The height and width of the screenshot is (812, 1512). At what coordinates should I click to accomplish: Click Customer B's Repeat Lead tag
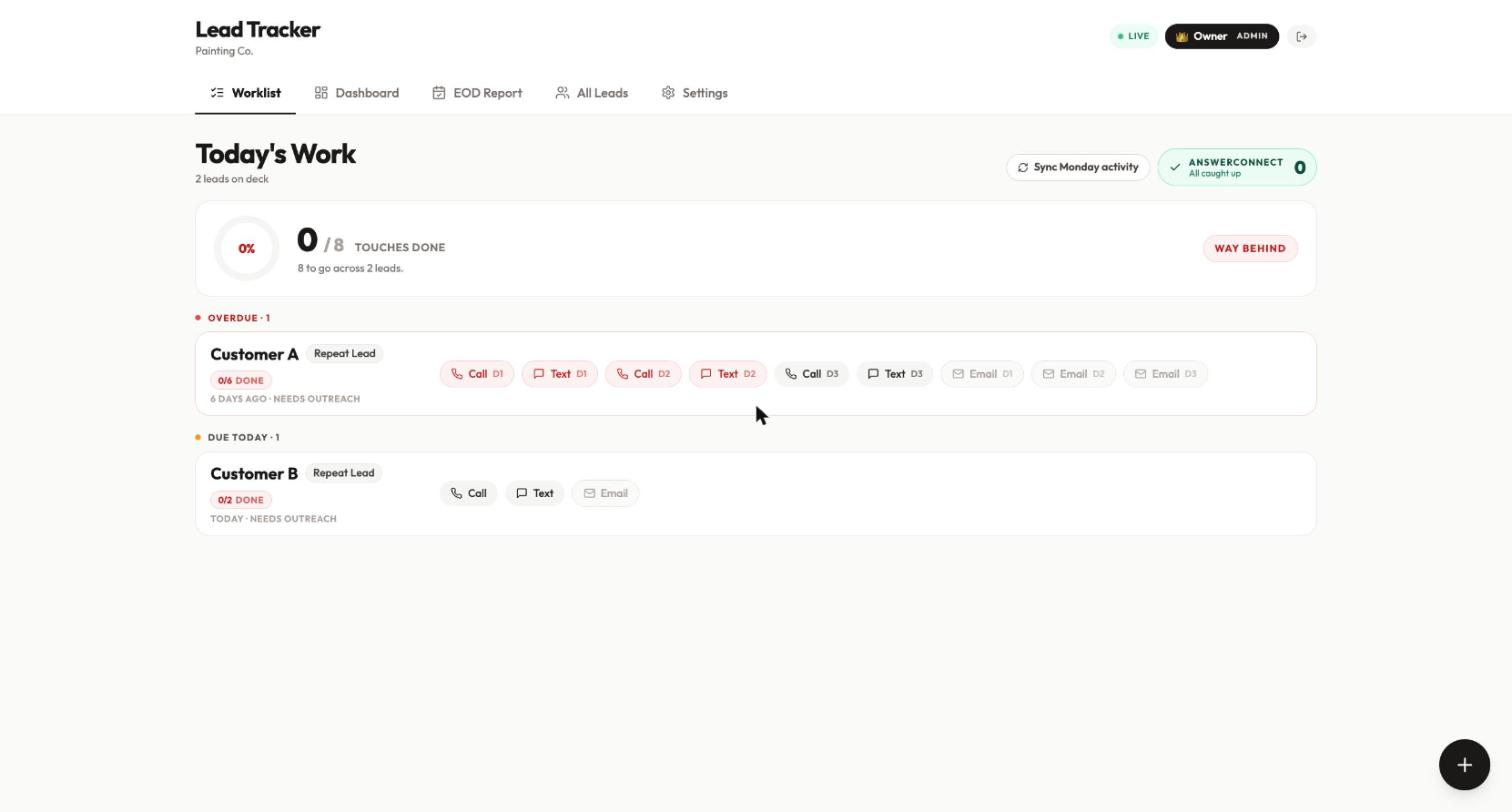pos(344,473)
